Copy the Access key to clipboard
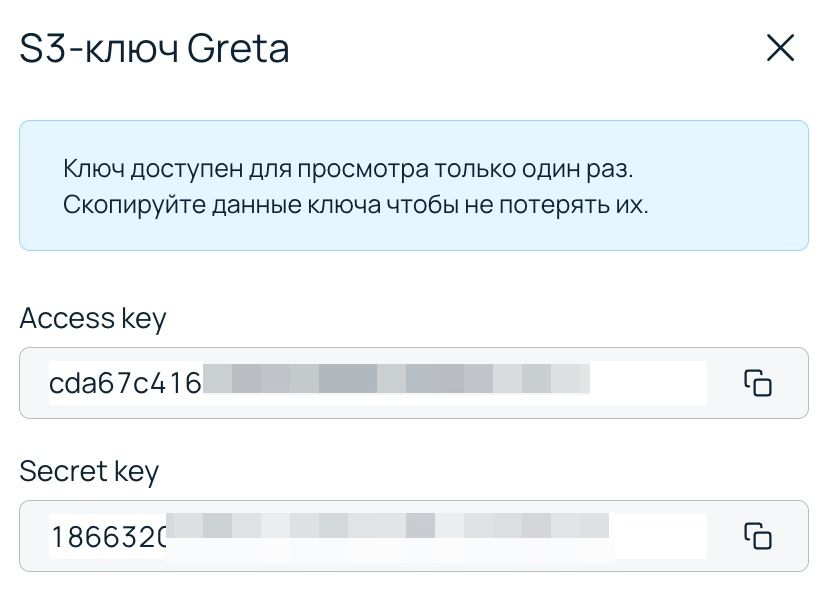The height and width of the screenshot is (596, 818). 757,383
